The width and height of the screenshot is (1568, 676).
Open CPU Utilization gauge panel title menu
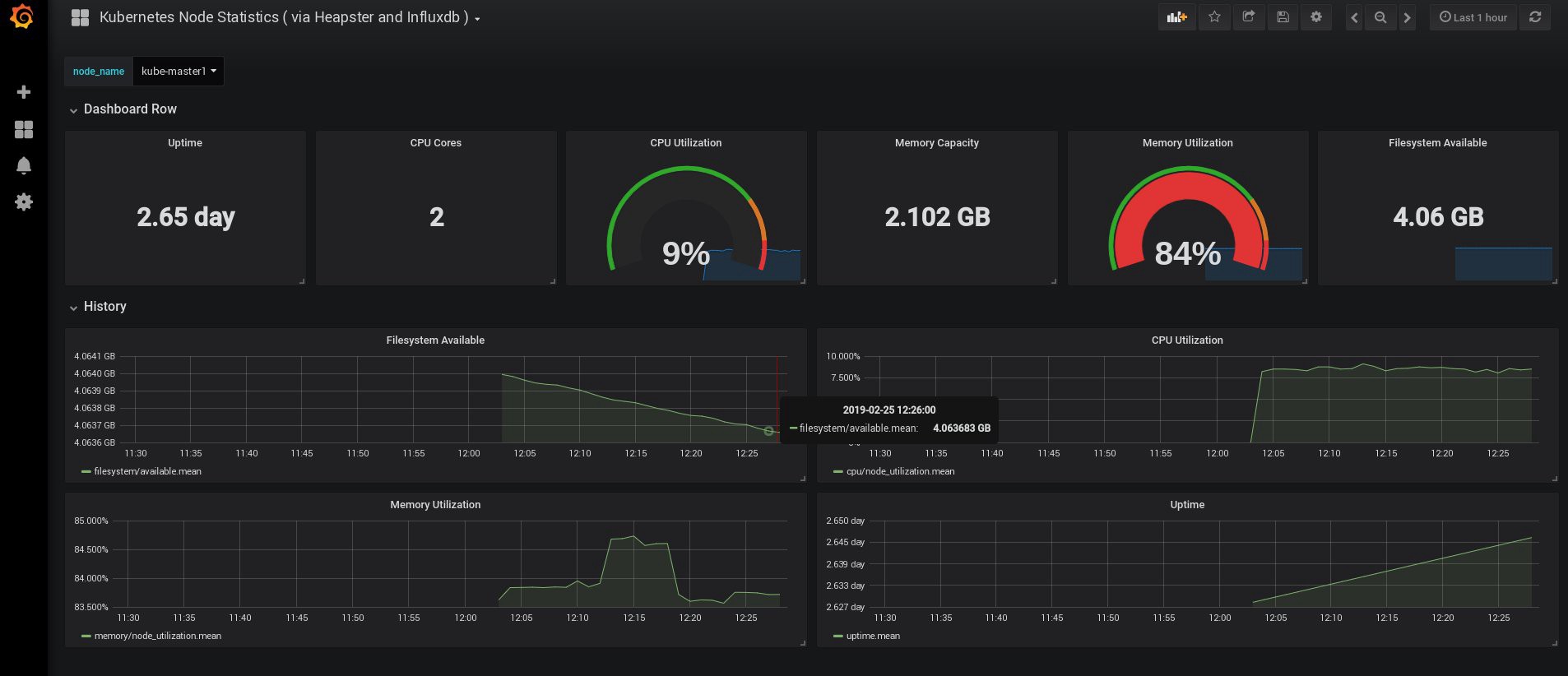coord(686,143)
